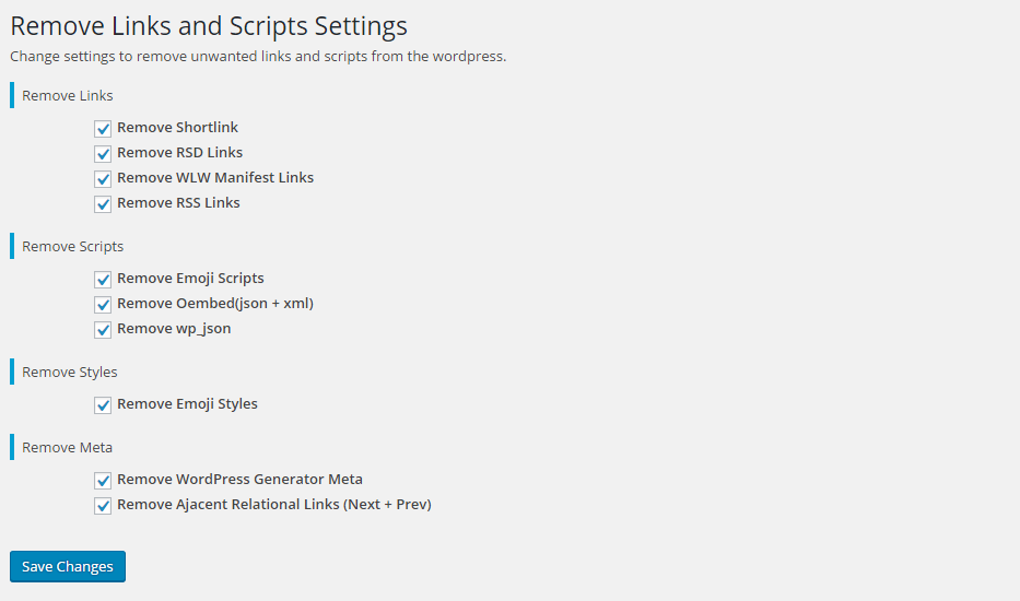Toggle the Remove WLW Manifest Links checkbox
Viewport: 1020px width, 601px height.
(x=102, y=178)
